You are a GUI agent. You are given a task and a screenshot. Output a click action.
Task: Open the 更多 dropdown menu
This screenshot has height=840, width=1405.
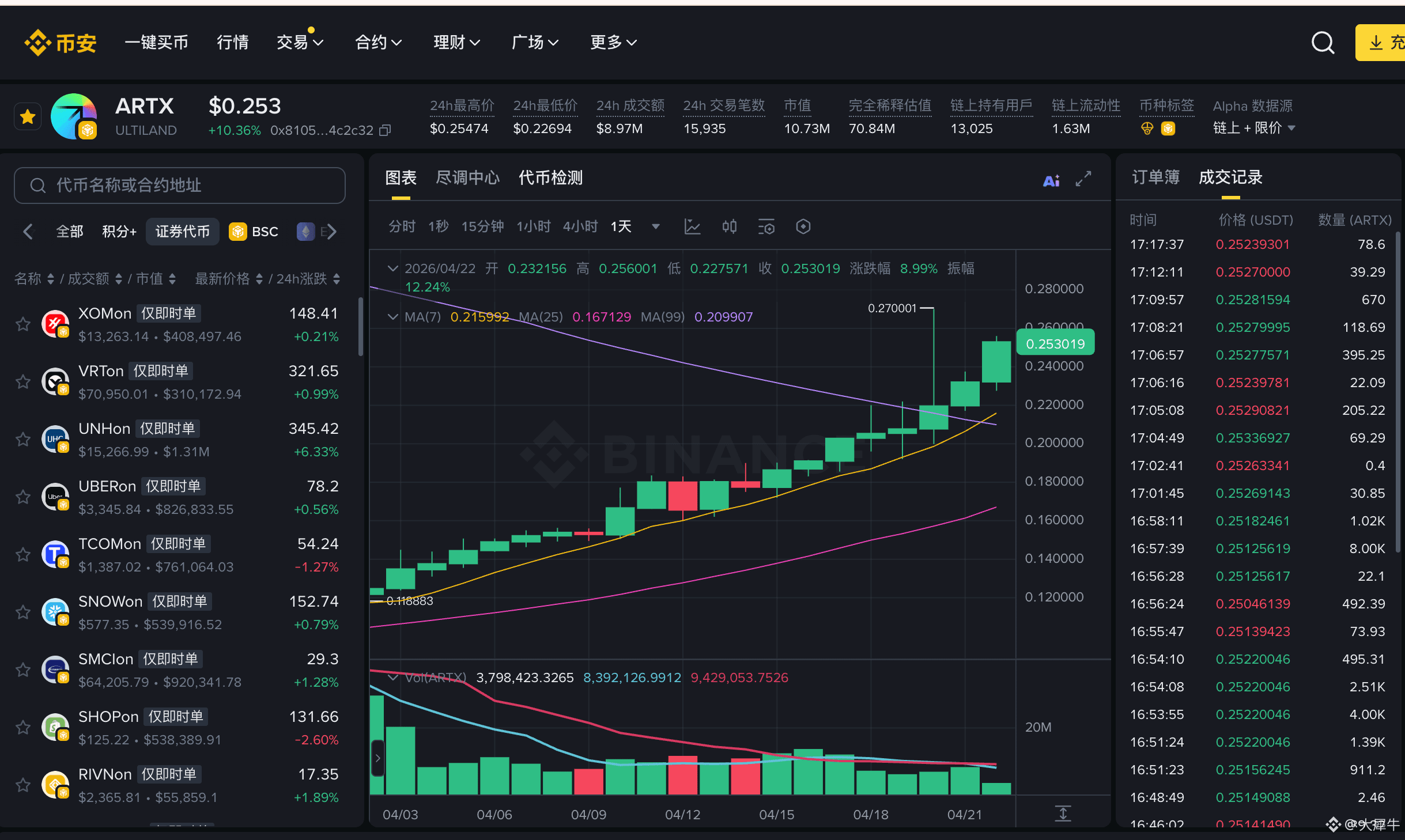pos(614,43)
